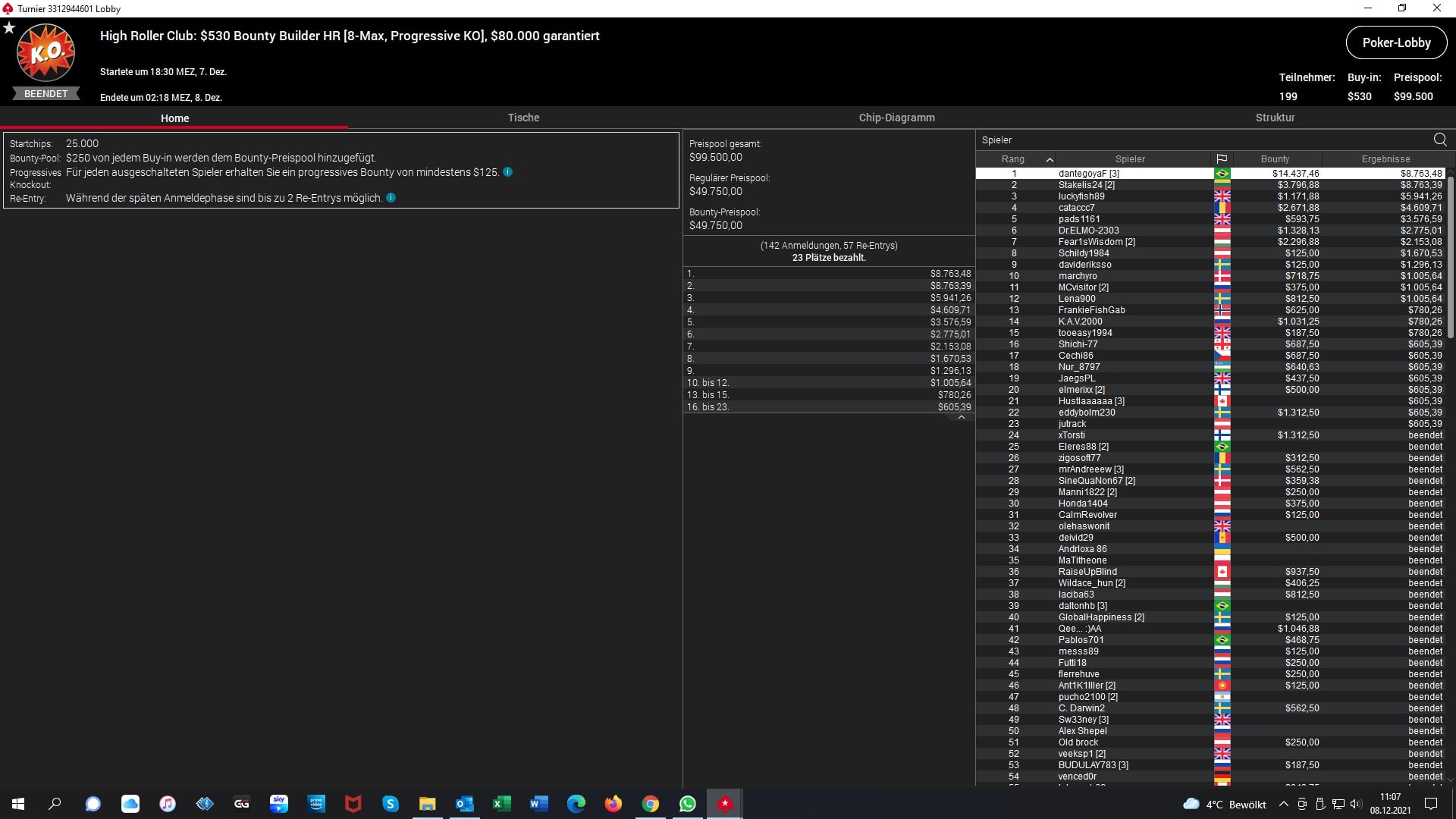Sort players by Rang column
Screen dimensions: 1456x819
pyautogui.click(x=1013, y=159)
